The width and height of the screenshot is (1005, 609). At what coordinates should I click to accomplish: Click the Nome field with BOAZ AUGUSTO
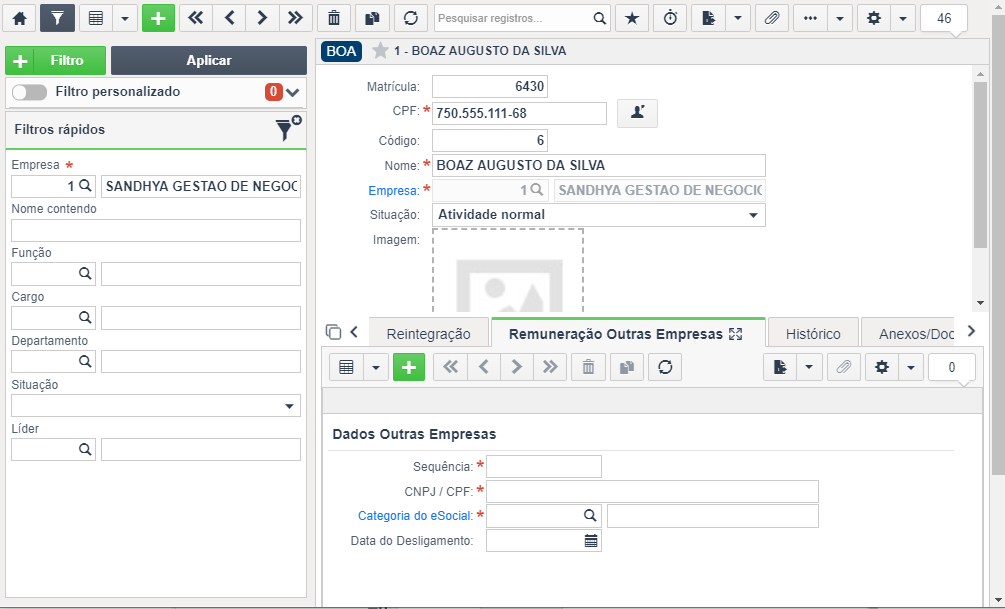coord(599,165)
